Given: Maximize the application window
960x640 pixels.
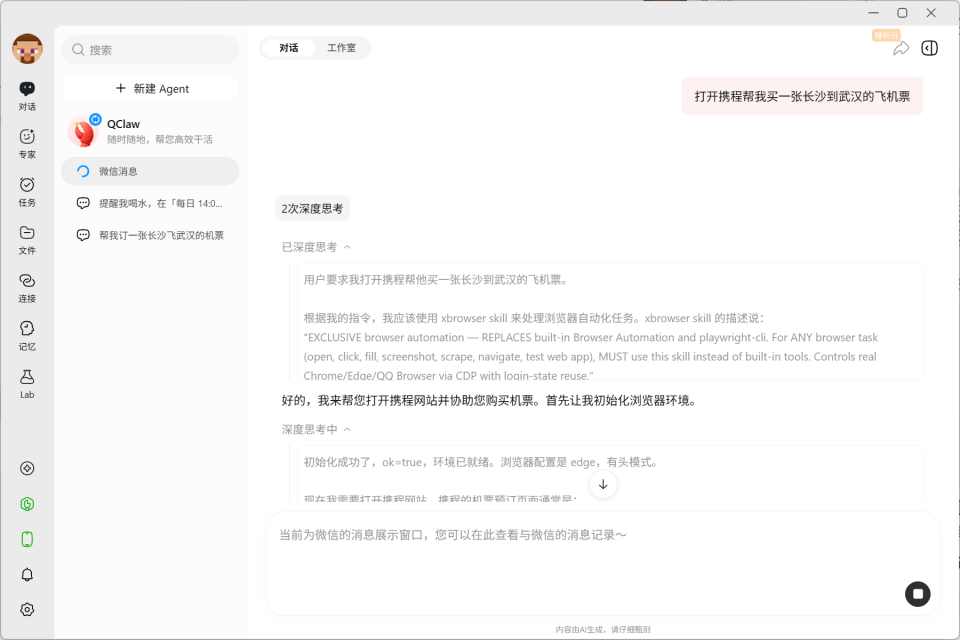Looking at the screenshot, I should (x=902, y=13).
